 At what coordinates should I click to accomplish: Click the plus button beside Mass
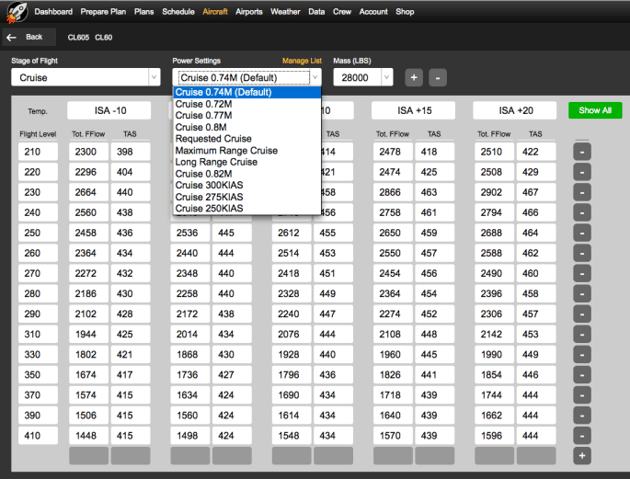point(414,77)
